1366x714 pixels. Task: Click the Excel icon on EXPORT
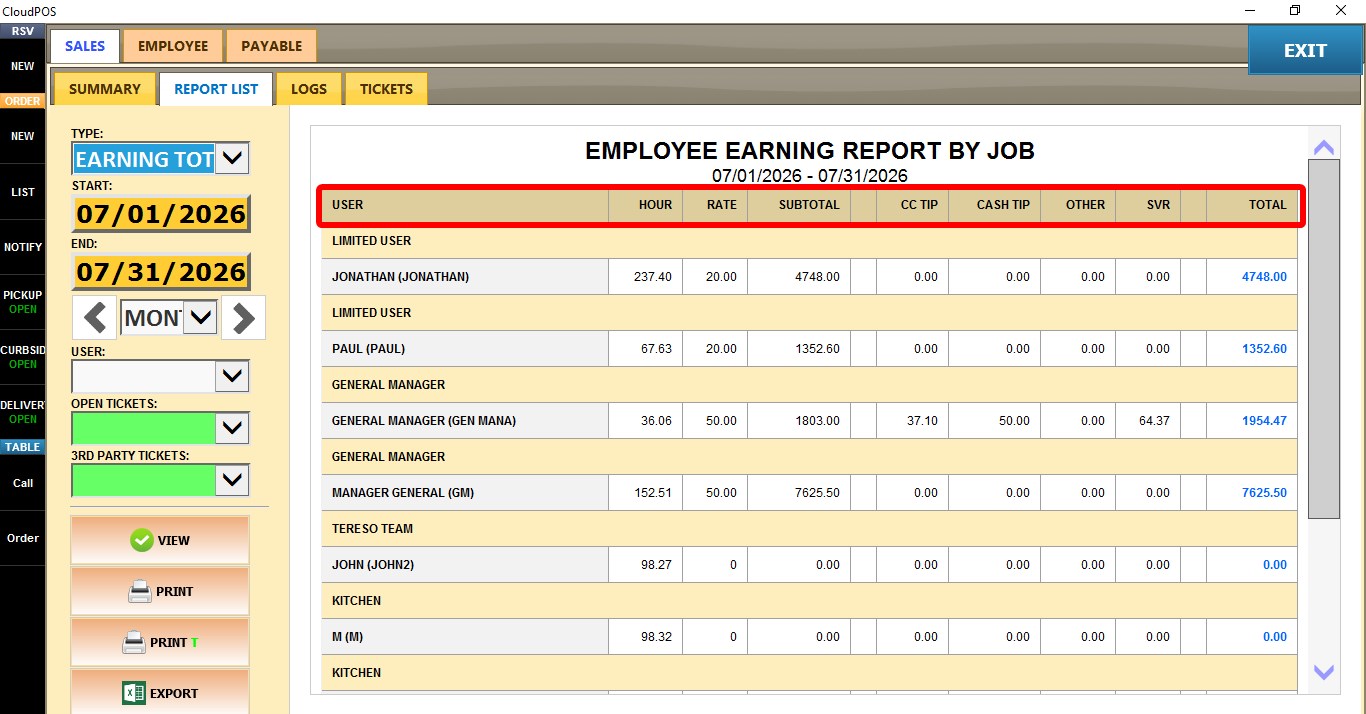[x=134, y=693]
